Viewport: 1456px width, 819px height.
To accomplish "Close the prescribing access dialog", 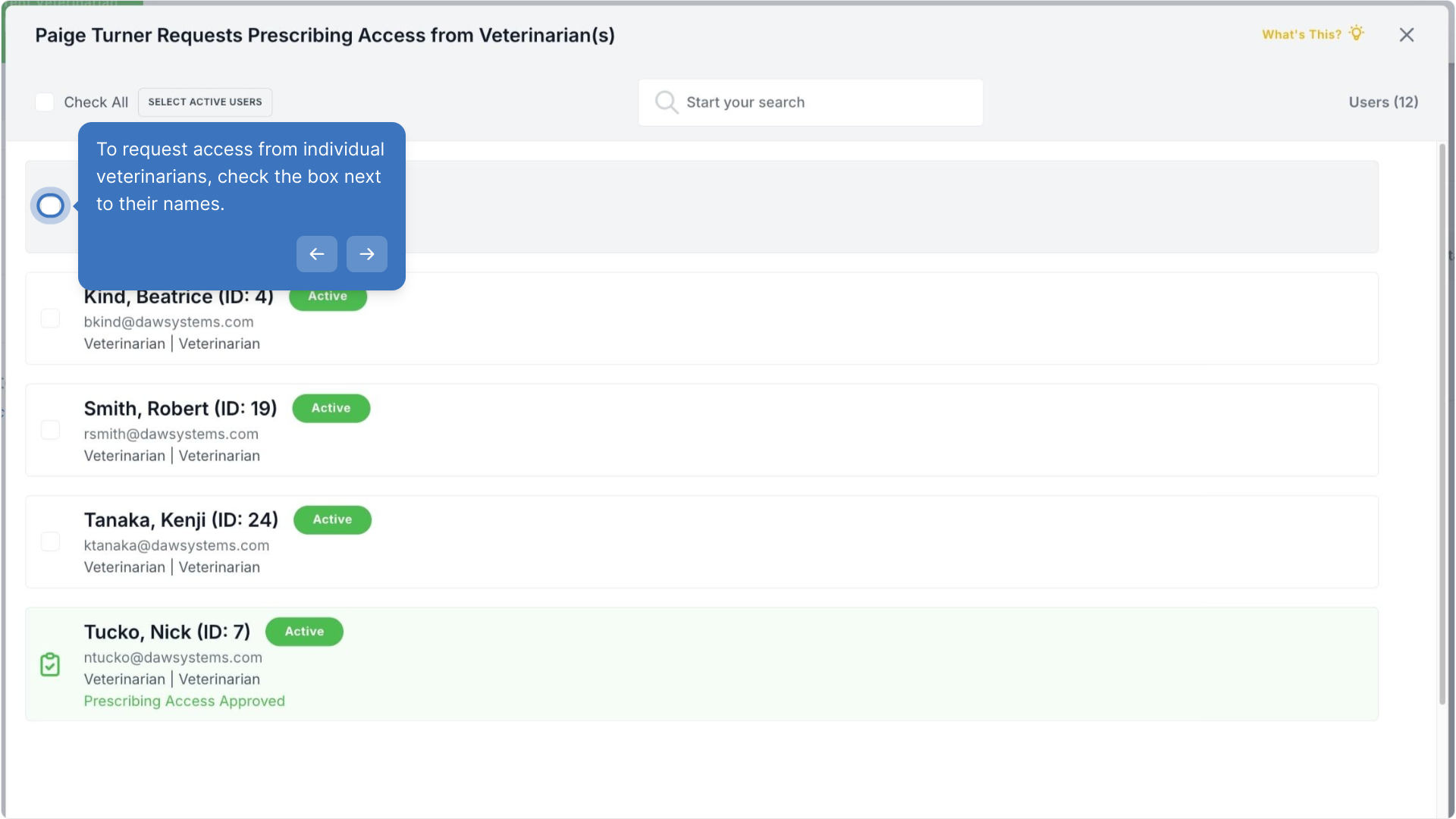I will [x=1407, y=35].
